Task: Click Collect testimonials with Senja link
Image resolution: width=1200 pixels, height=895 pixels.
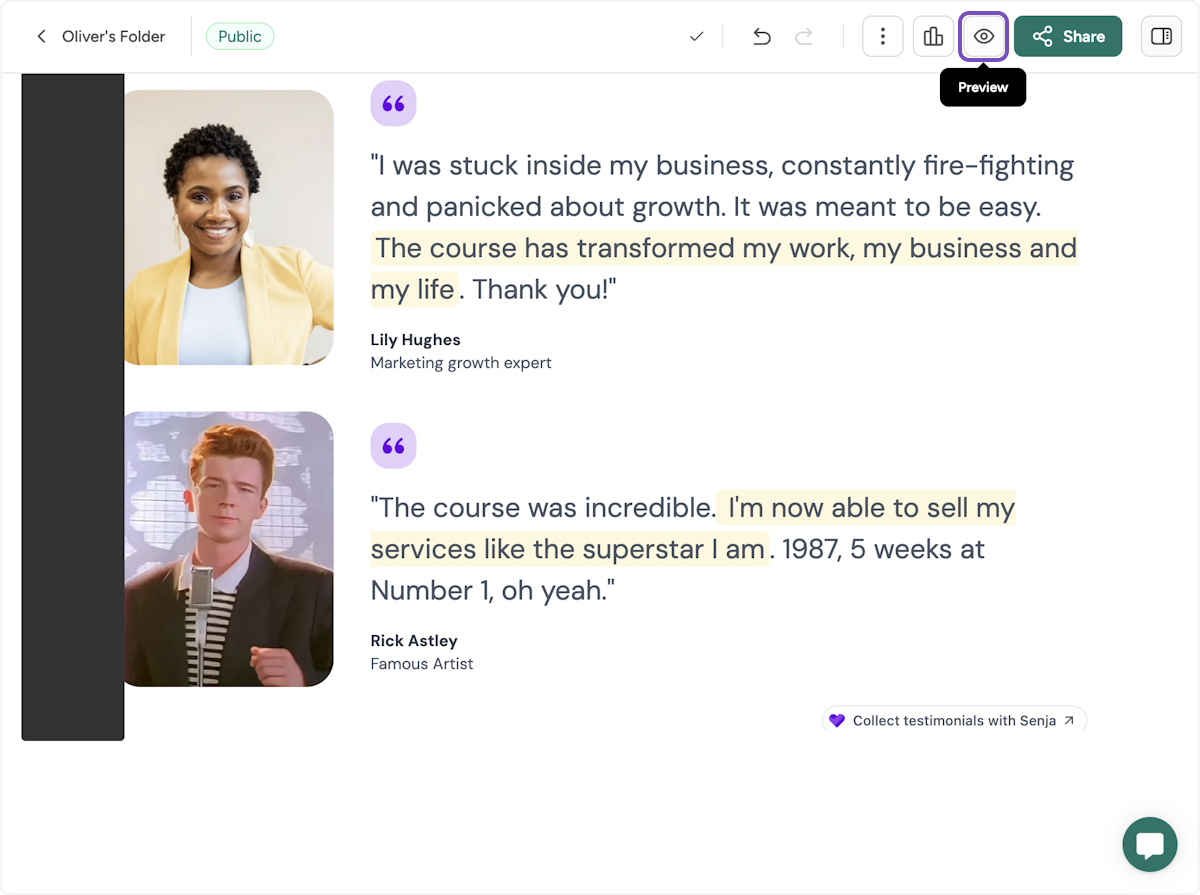Action: click(x=954, y=720)
